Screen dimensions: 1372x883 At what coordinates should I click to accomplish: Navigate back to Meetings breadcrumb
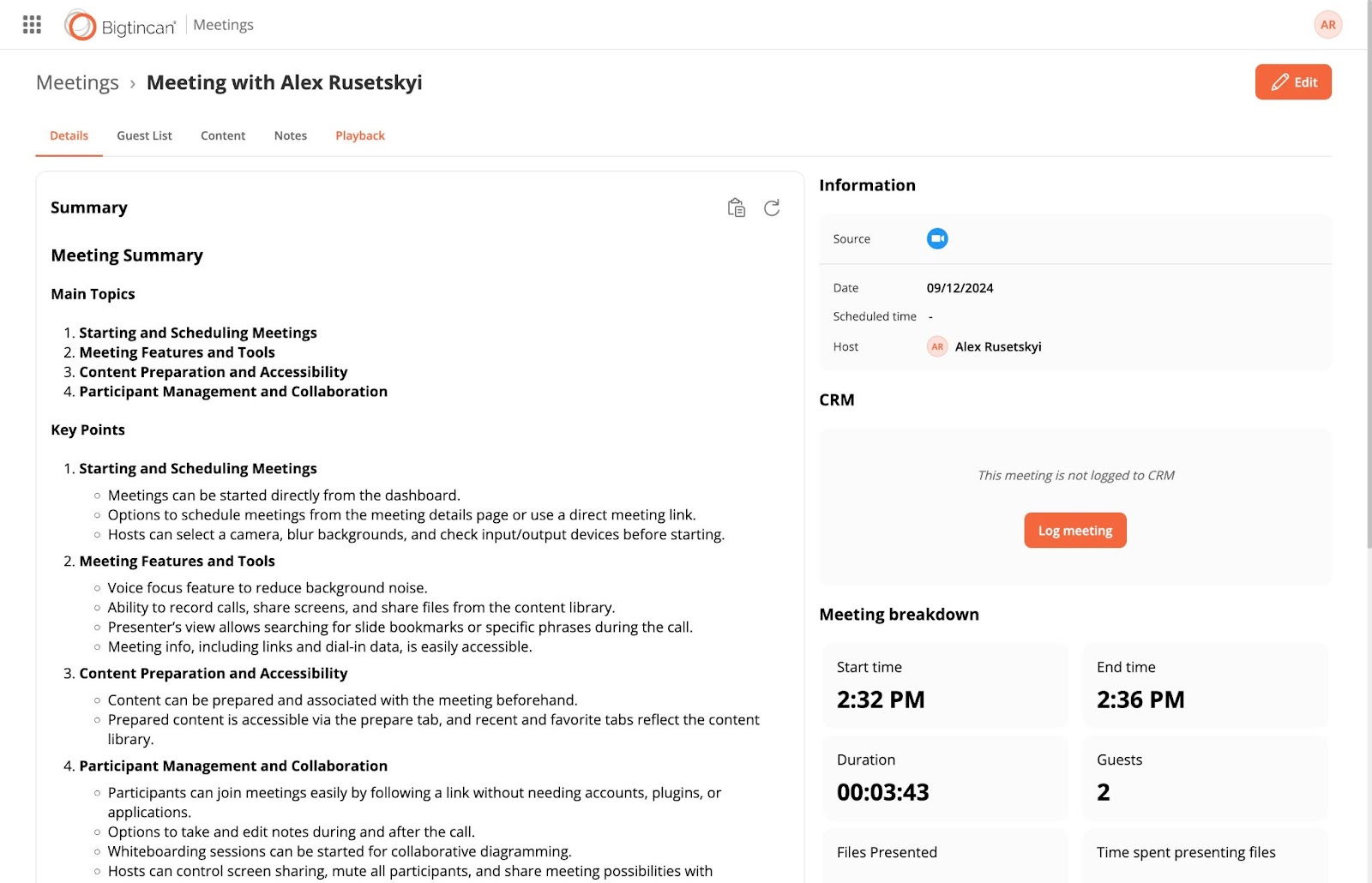(77, 83)
